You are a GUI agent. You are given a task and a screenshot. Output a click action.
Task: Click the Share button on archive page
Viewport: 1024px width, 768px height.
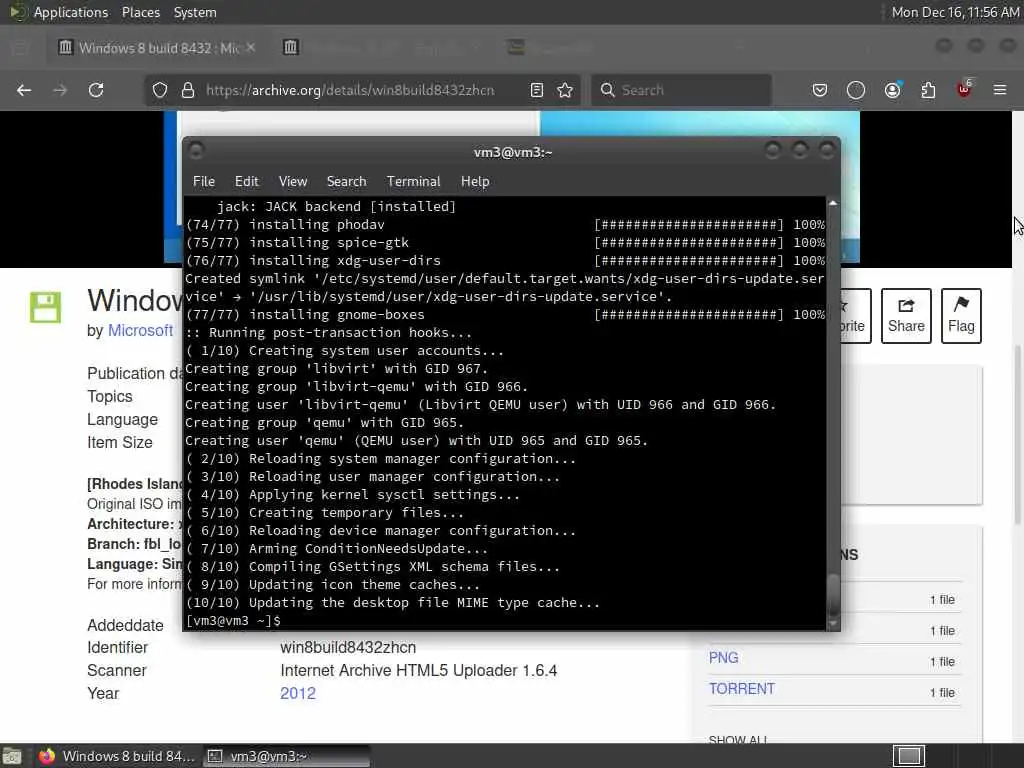coord(906,315)
